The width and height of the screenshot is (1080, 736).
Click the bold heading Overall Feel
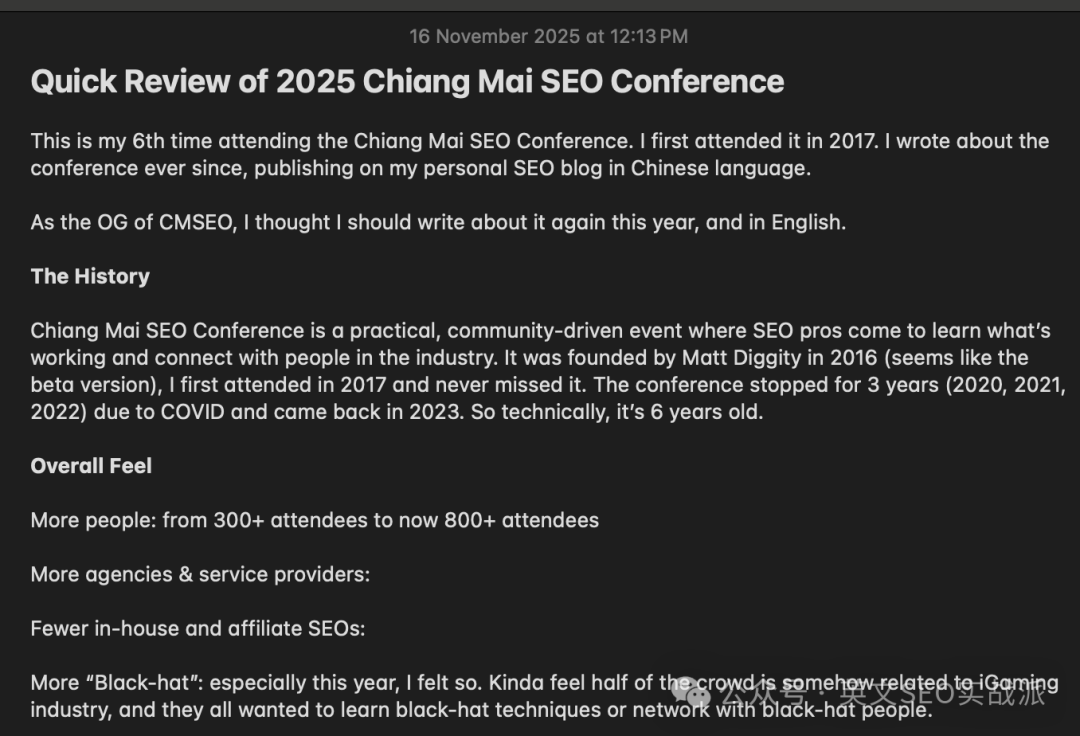pos(91,466)
